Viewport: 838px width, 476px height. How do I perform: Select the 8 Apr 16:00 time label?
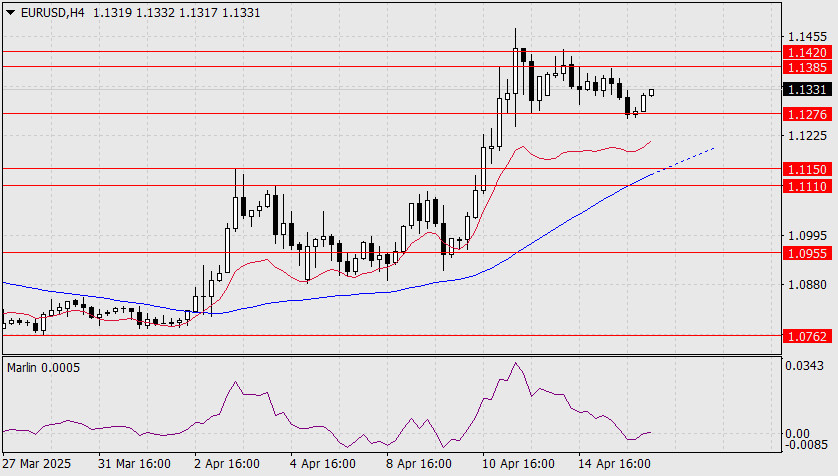pyautogui.click(x=419, y=464)
